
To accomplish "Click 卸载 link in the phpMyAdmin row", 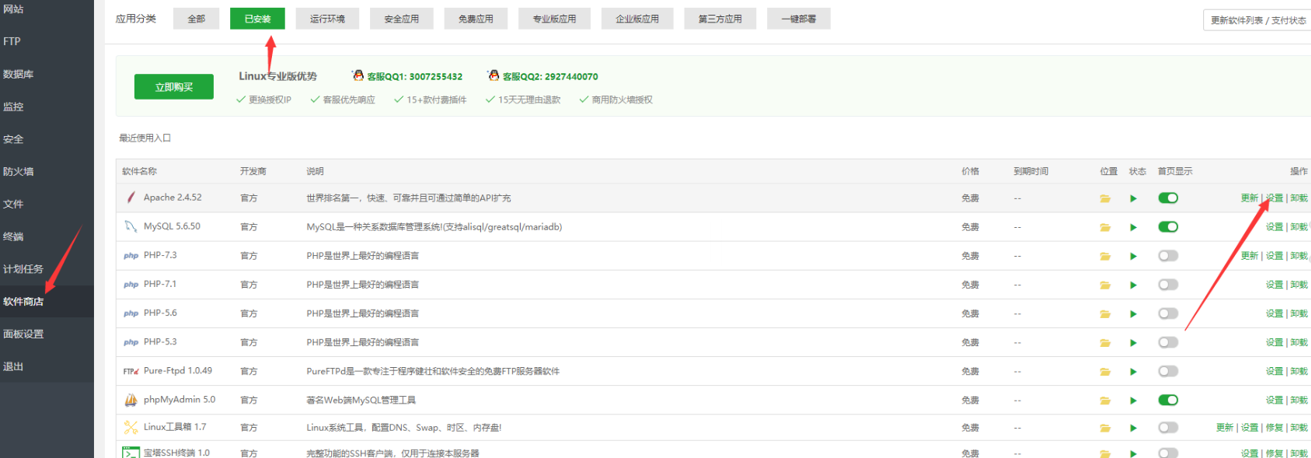I will pos(1299,400).
